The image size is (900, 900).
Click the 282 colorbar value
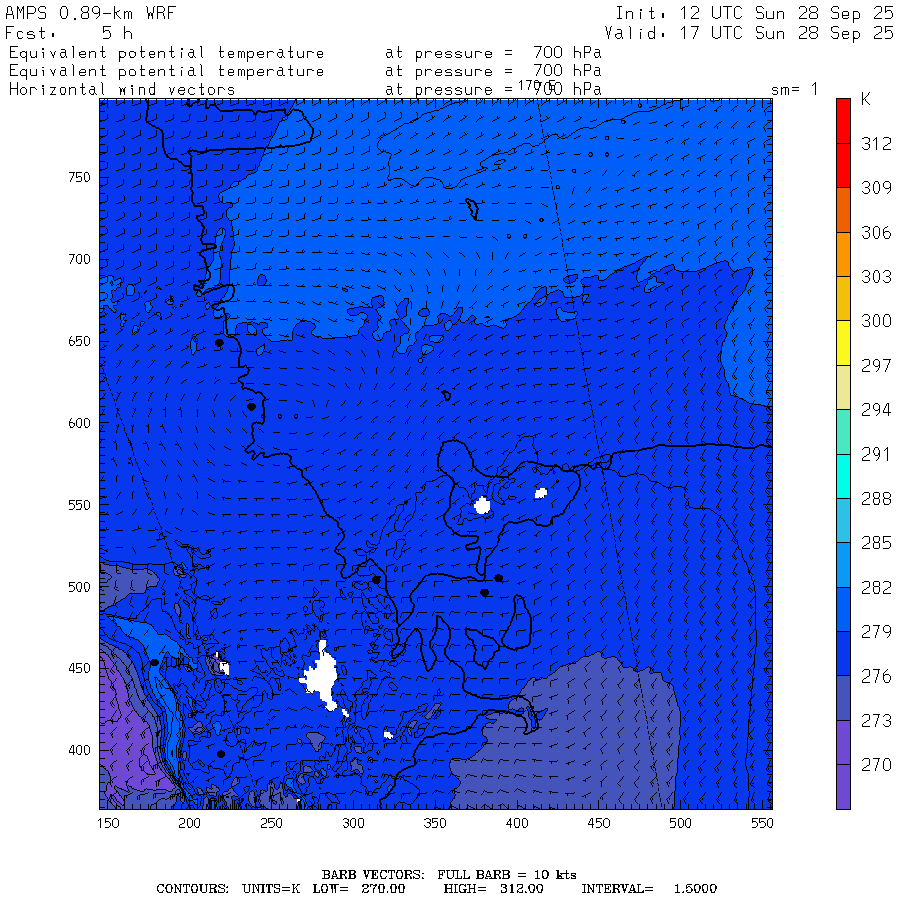[876, 587]
